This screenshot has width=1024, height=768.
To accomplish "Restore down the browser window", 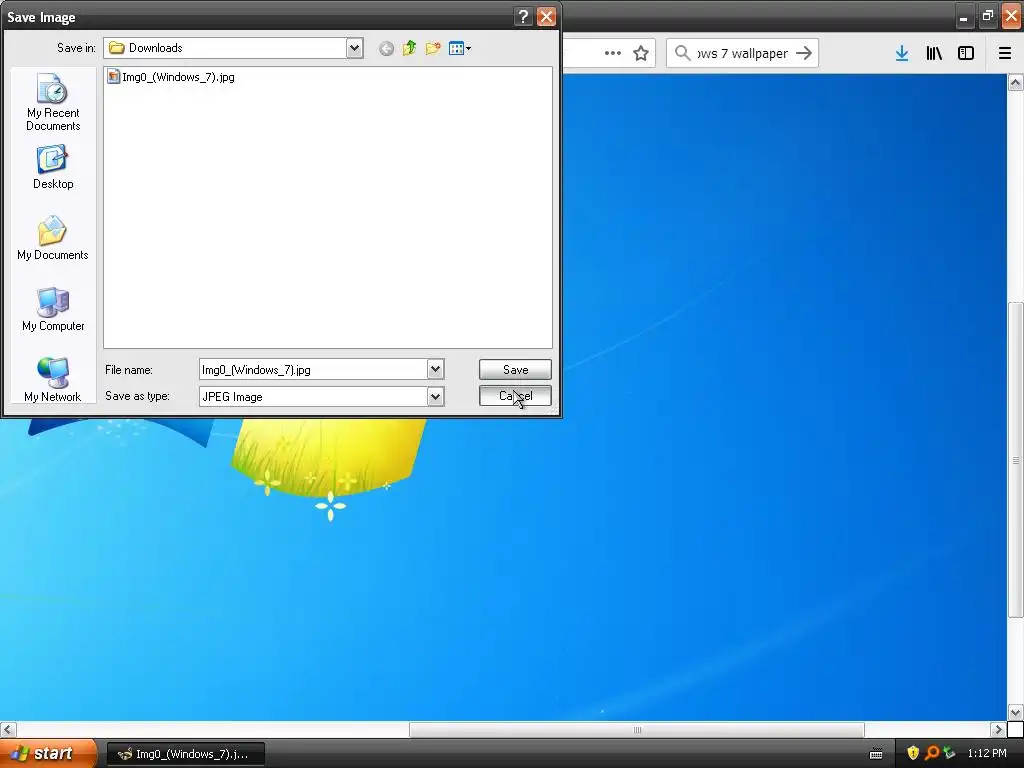I will [x=987, y=16].
